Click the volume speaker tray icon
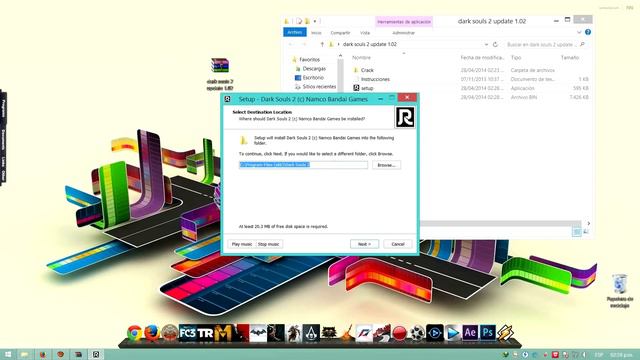640x360 pixels. pyautogui.click(x=584, y=355)
